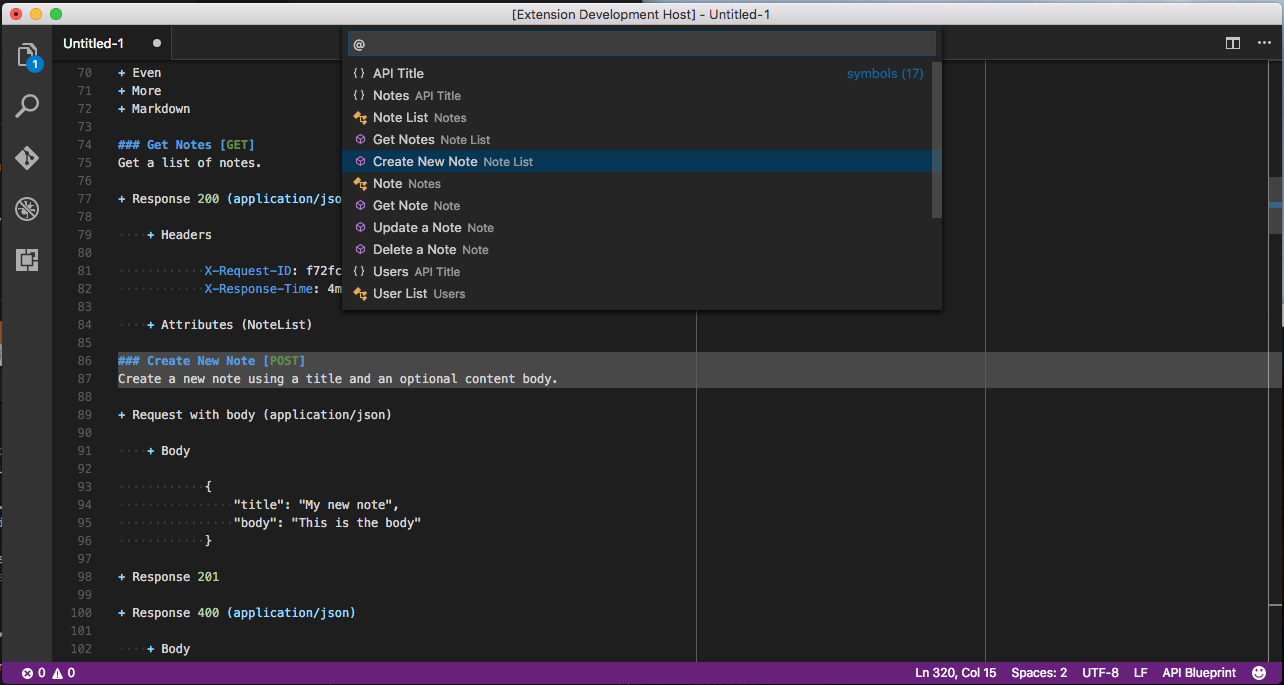
Task: Click the method icon beside 'Create New Note'
Action: tap(360, 161)
